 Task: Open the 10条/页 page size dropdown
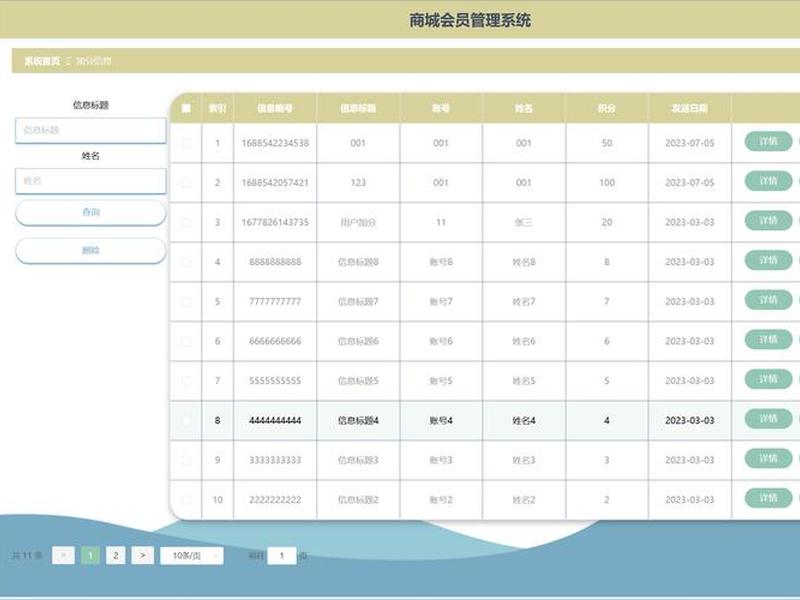coord(192,556)
